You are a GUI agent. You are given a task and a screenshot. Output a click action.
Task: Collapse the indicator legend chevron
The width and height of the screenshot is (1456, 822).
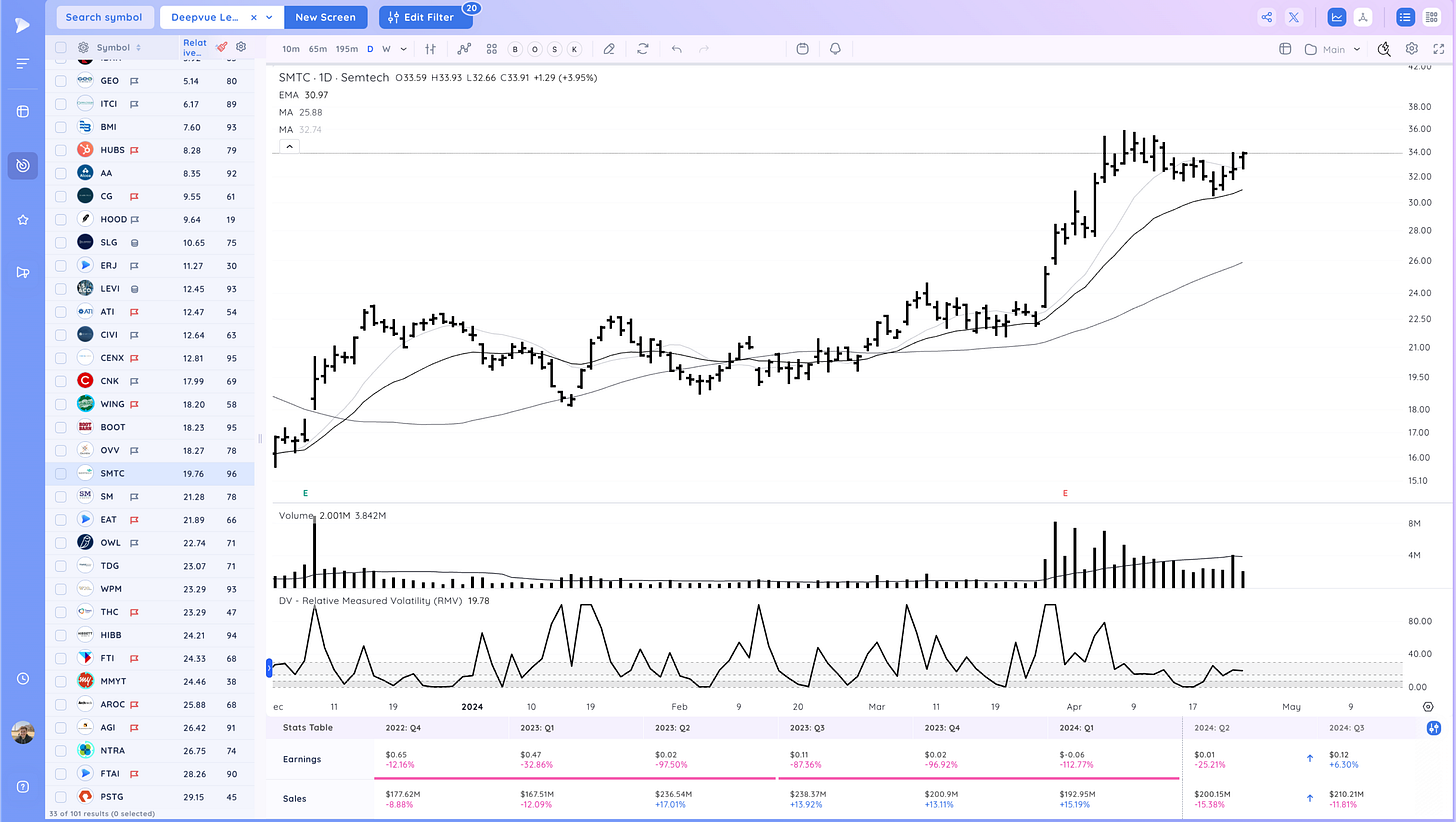tap(288, 146)
